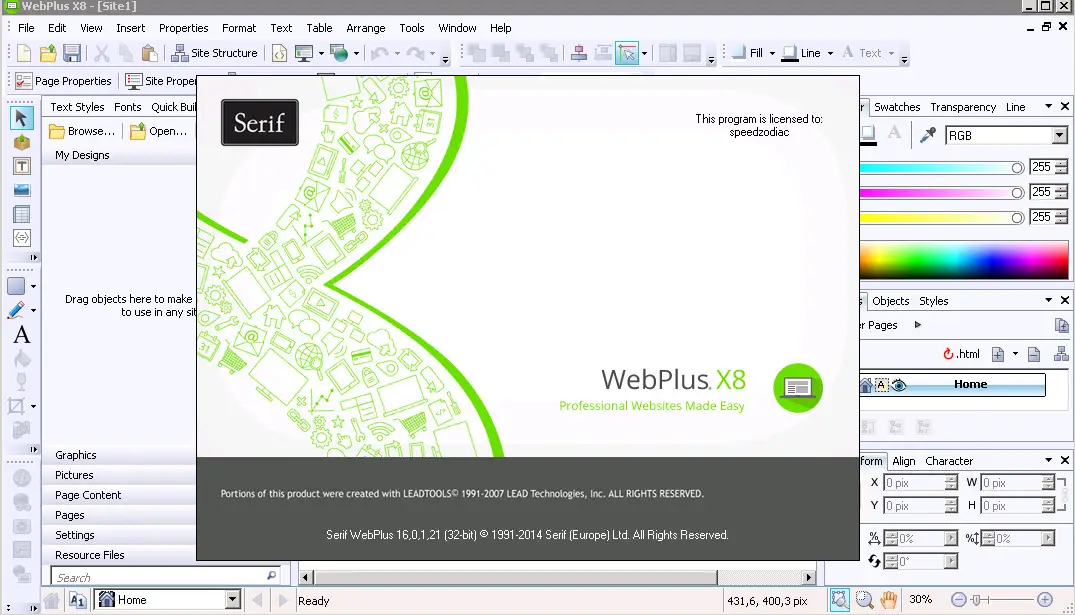Image resolution: width=1075 pixels, height=615 pixels.
Task: Toggle visibility of the Home page eye icon
Action: coord(898,384)
